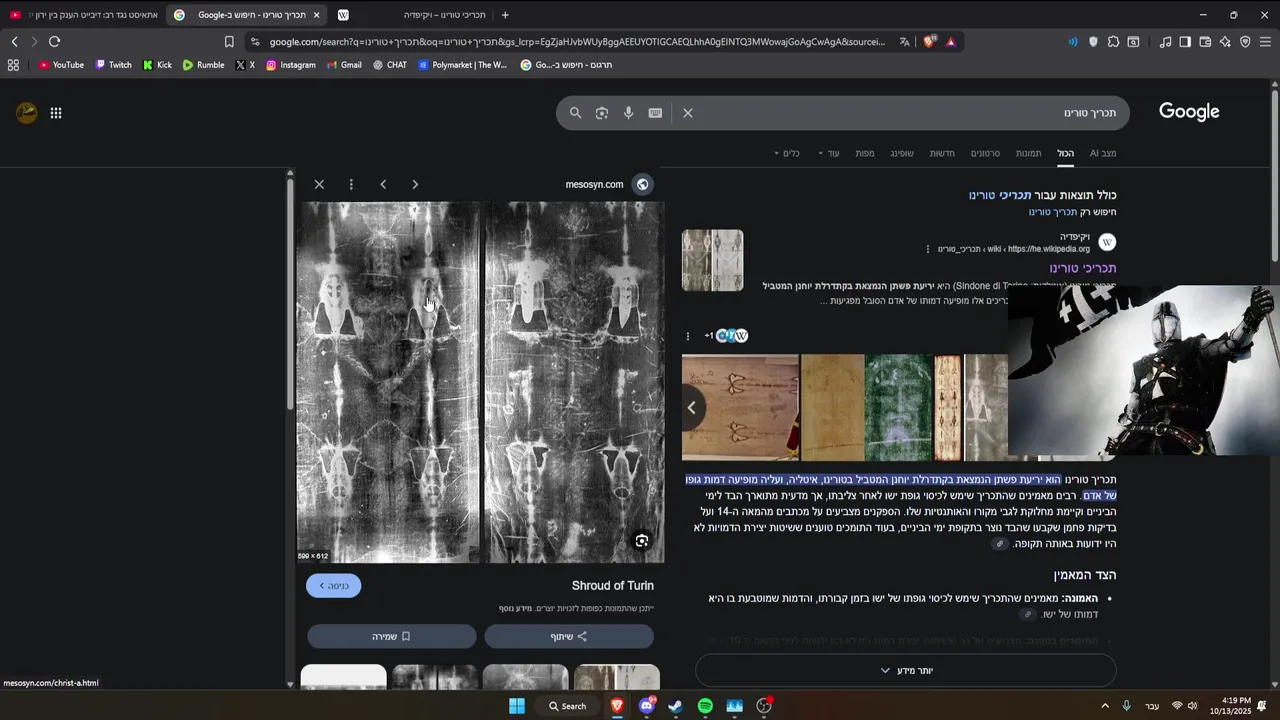
Task: Switch to מצב AI tab
Action: [x=1103, y=153]
